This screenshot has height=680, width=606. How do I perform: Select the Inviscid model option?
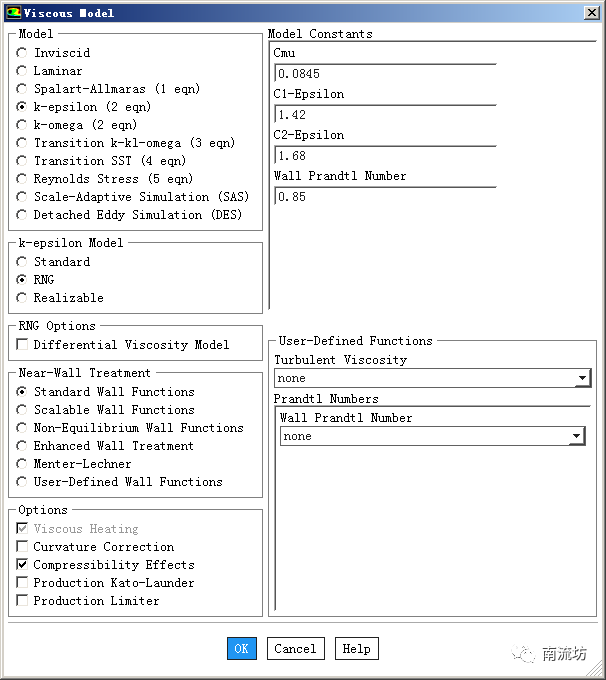coord(22,53)
